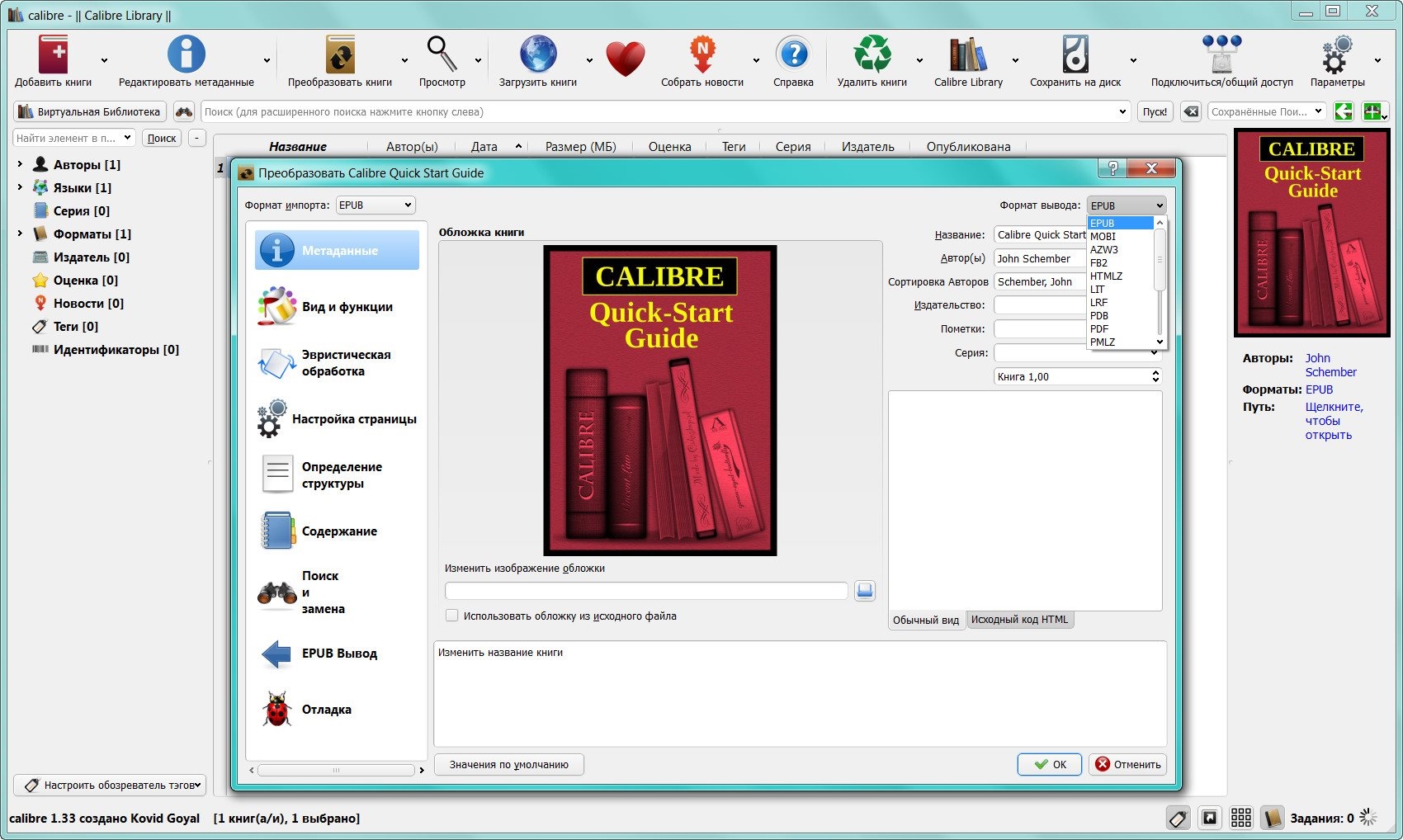Viewport: 1403px width, 840px height.
Task: Click the green plus saved search icon
Action: pyautogui.click(x=1374, y=111)
